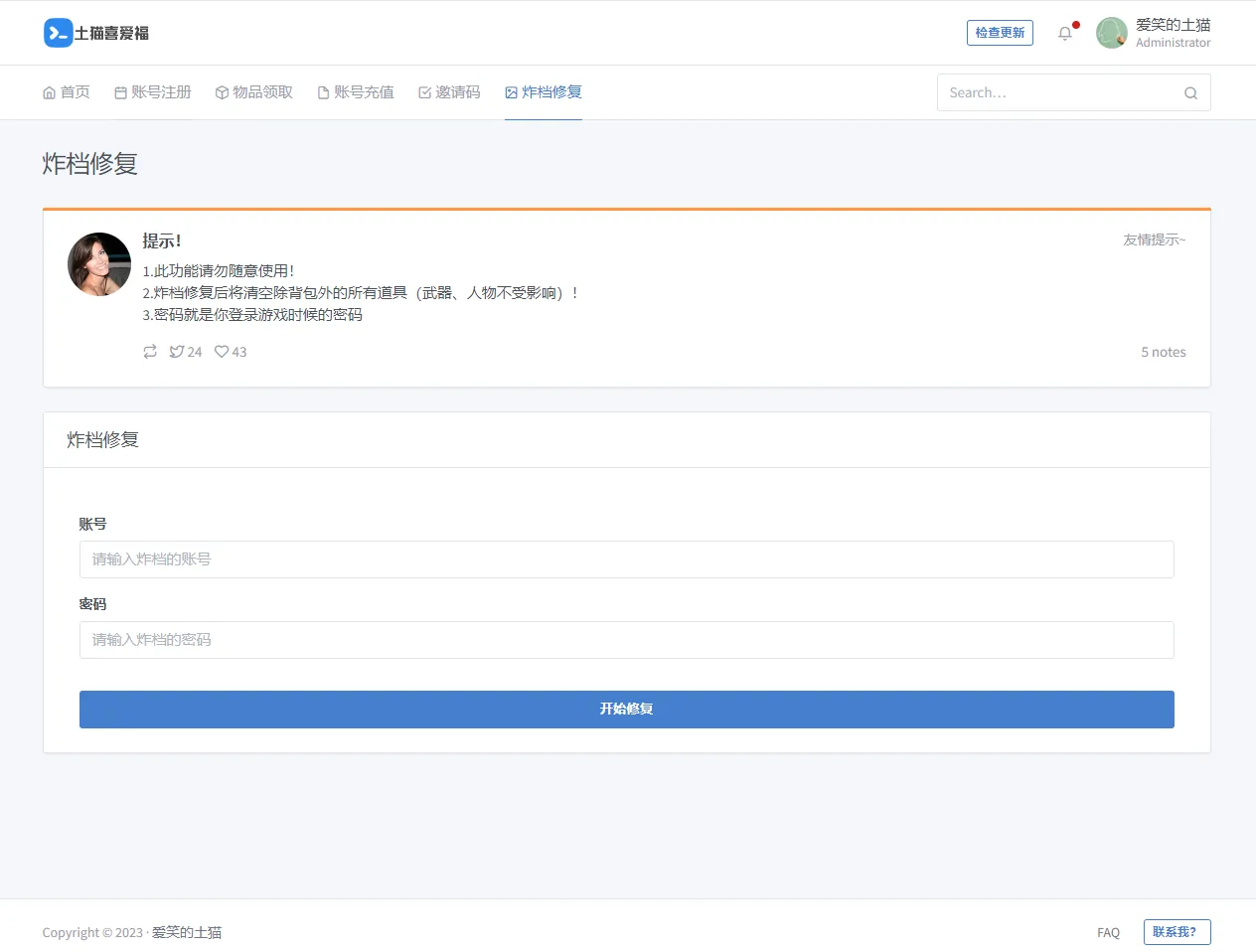Click the search magnifier icon
Viewport: 1256px width, 952px height.
point(1190,93)
